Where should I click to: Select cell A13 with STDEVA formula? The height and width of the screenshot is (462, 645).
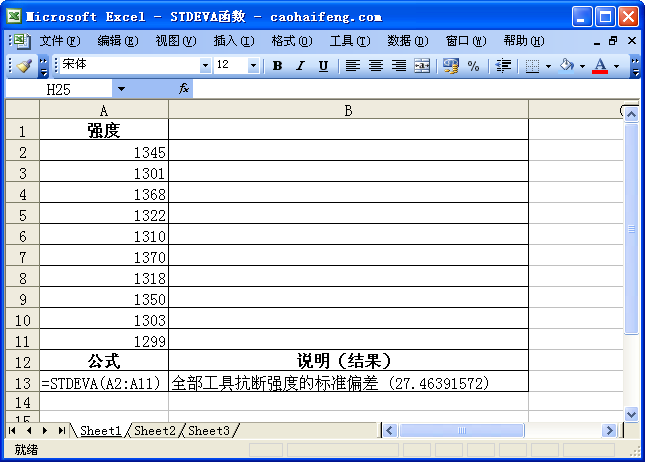click(104, 382)
